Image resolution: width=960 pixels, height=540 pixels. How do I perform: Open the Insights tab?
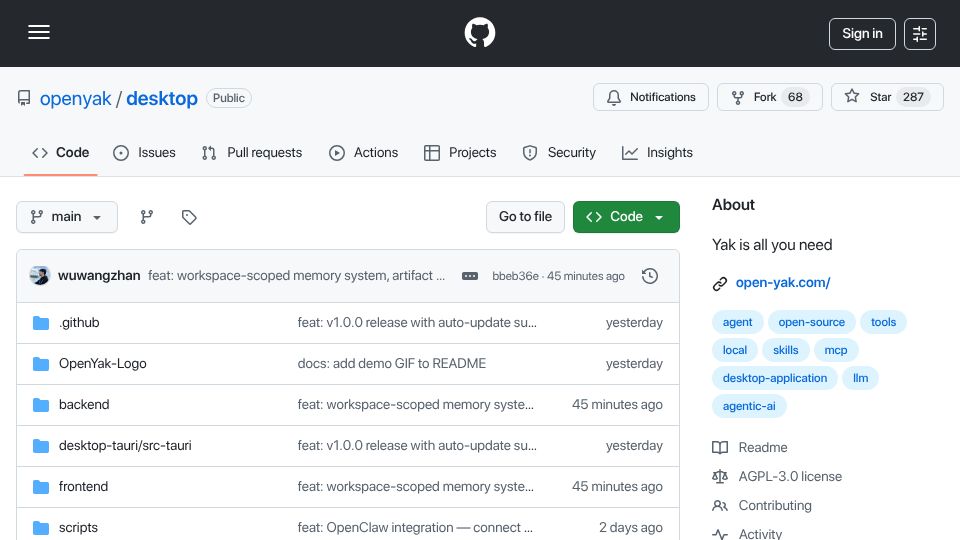point(657,153)
